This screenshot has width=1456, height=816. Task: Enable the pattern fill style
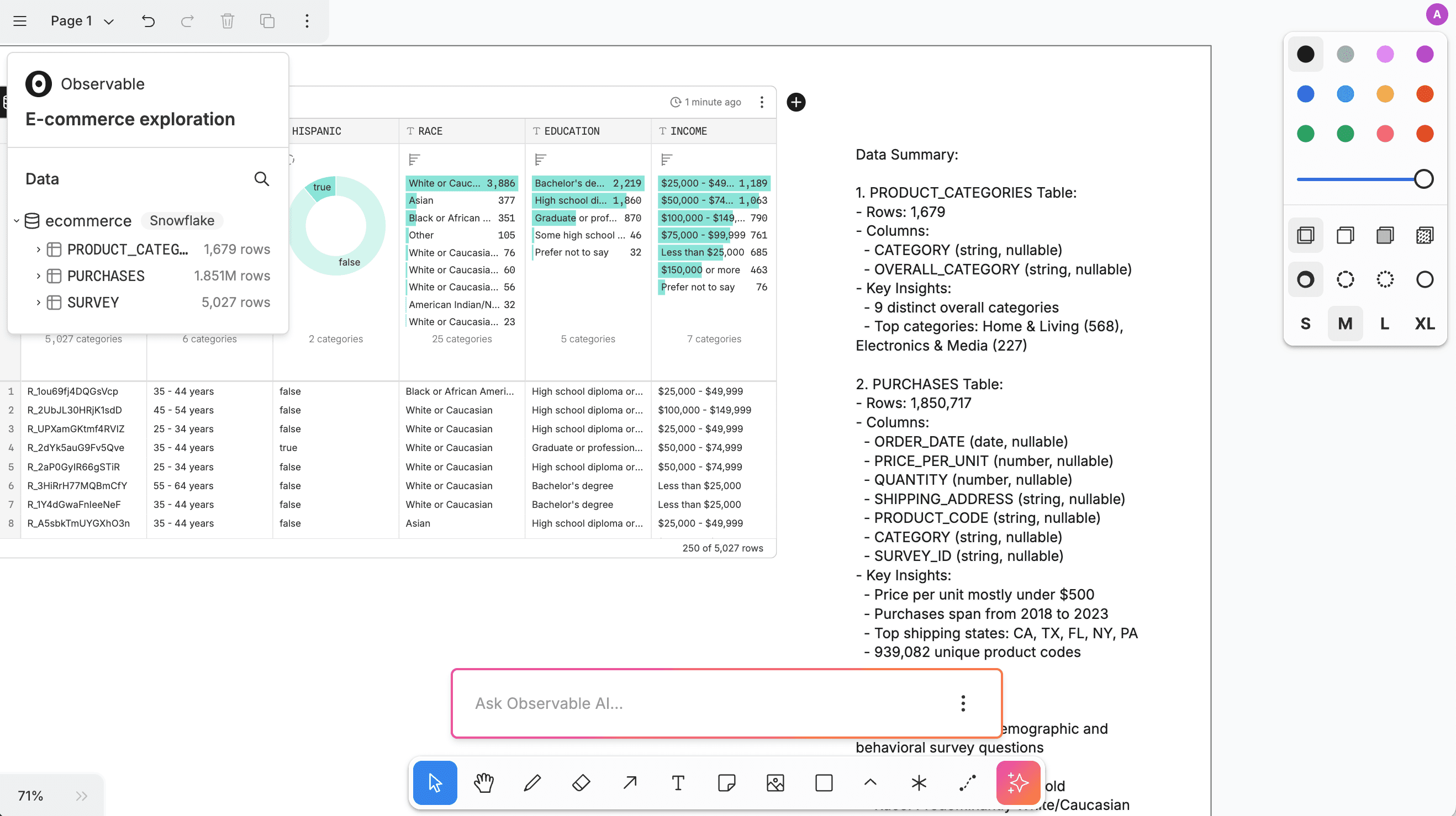(1425, 235)
